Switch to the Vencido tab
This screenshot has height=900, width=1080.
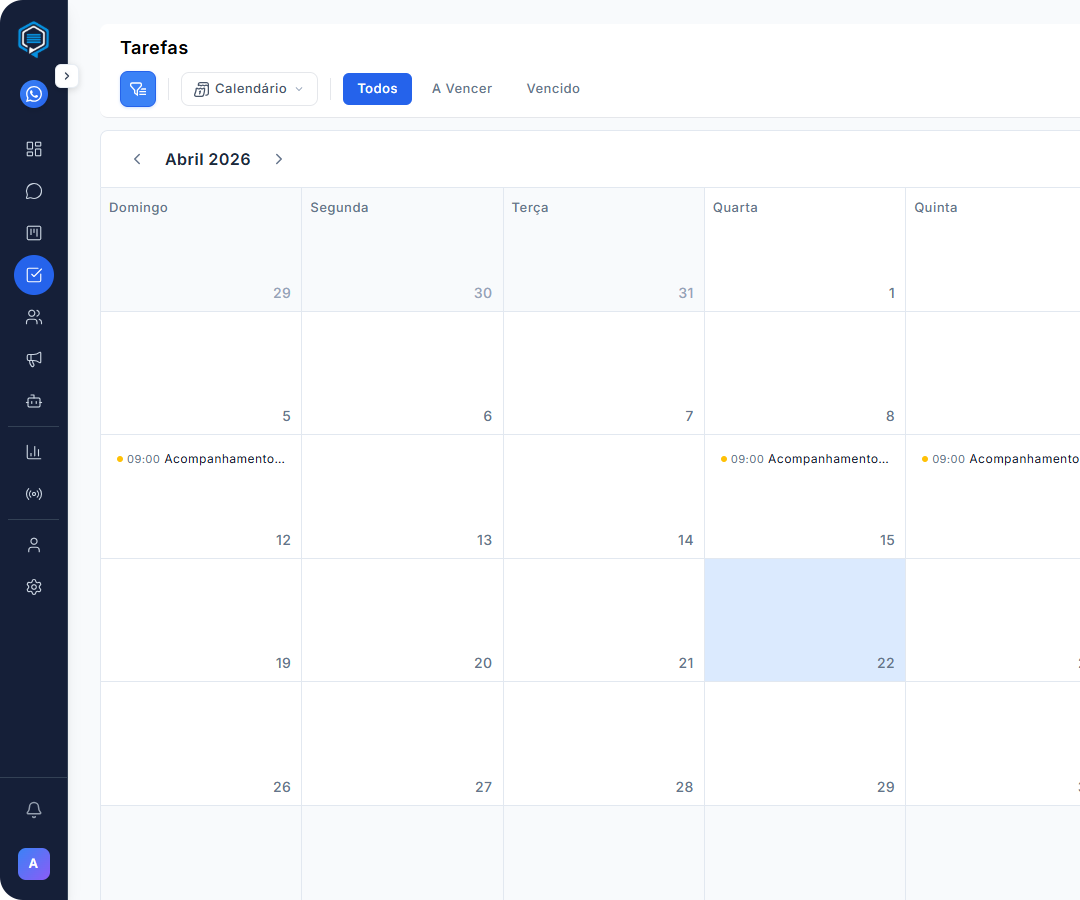tap(553, 89)
